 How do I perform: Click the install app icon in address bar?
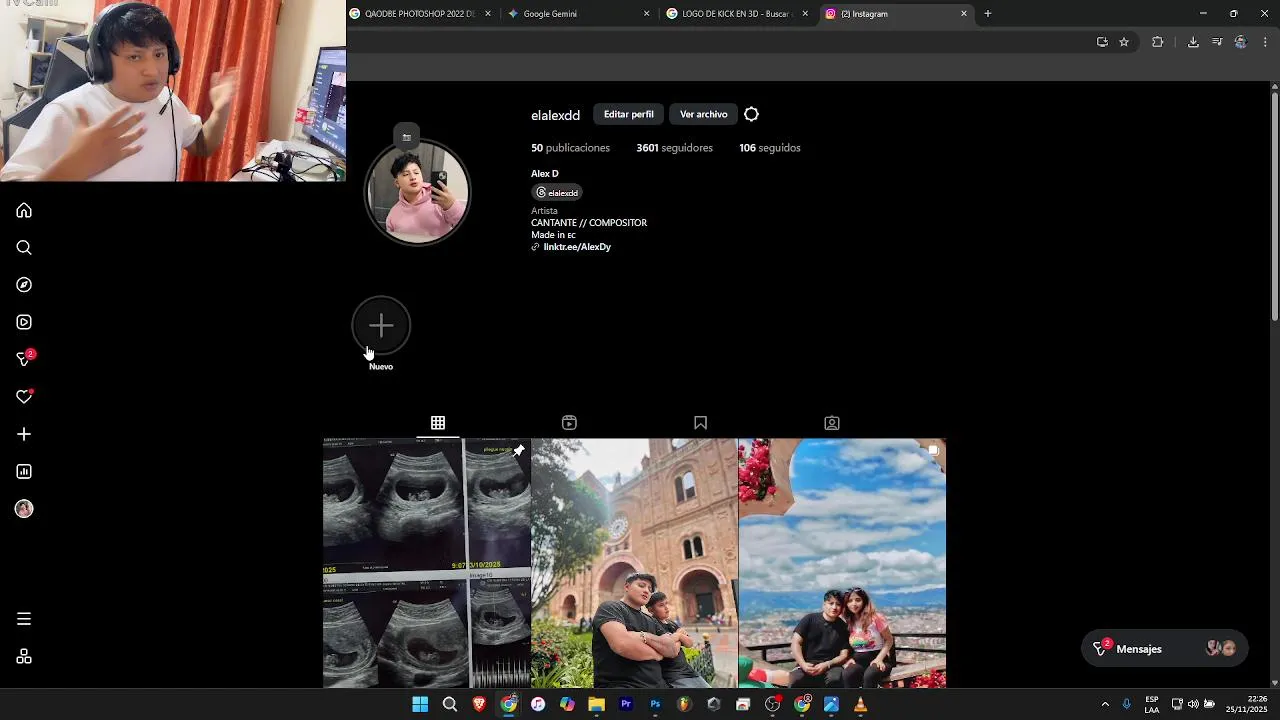(x=1102, y=42)
